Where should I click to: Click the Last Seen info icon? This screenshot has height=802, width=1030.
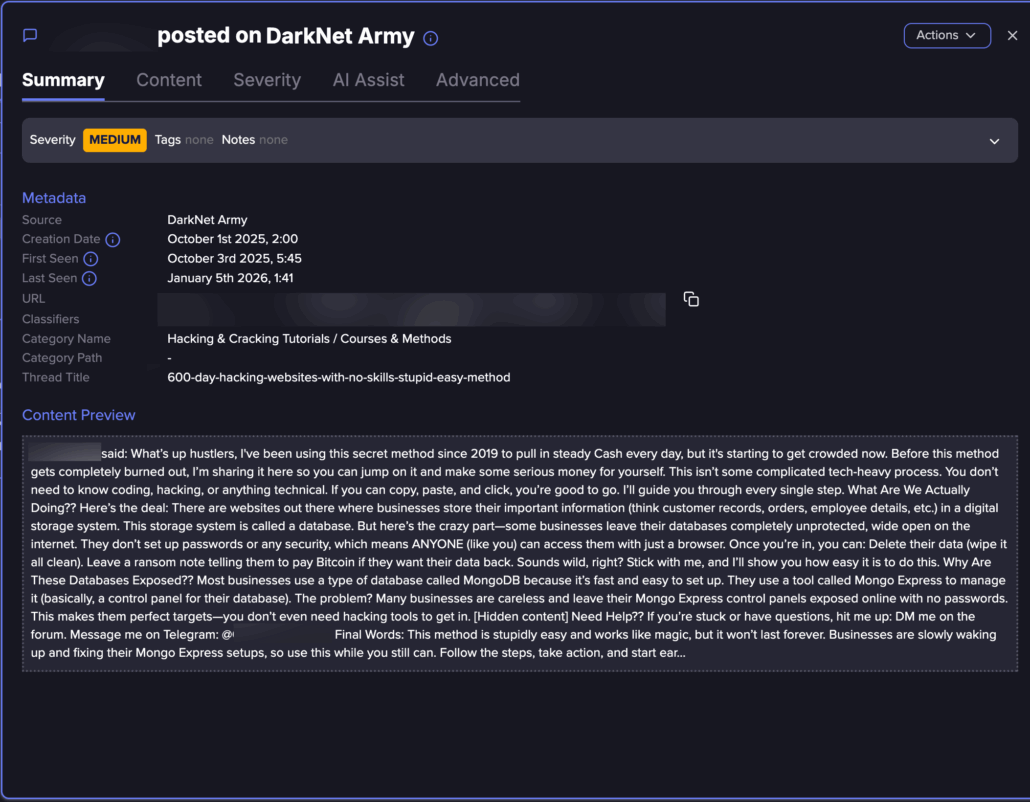pyautogui.click(x=89, y=279)
